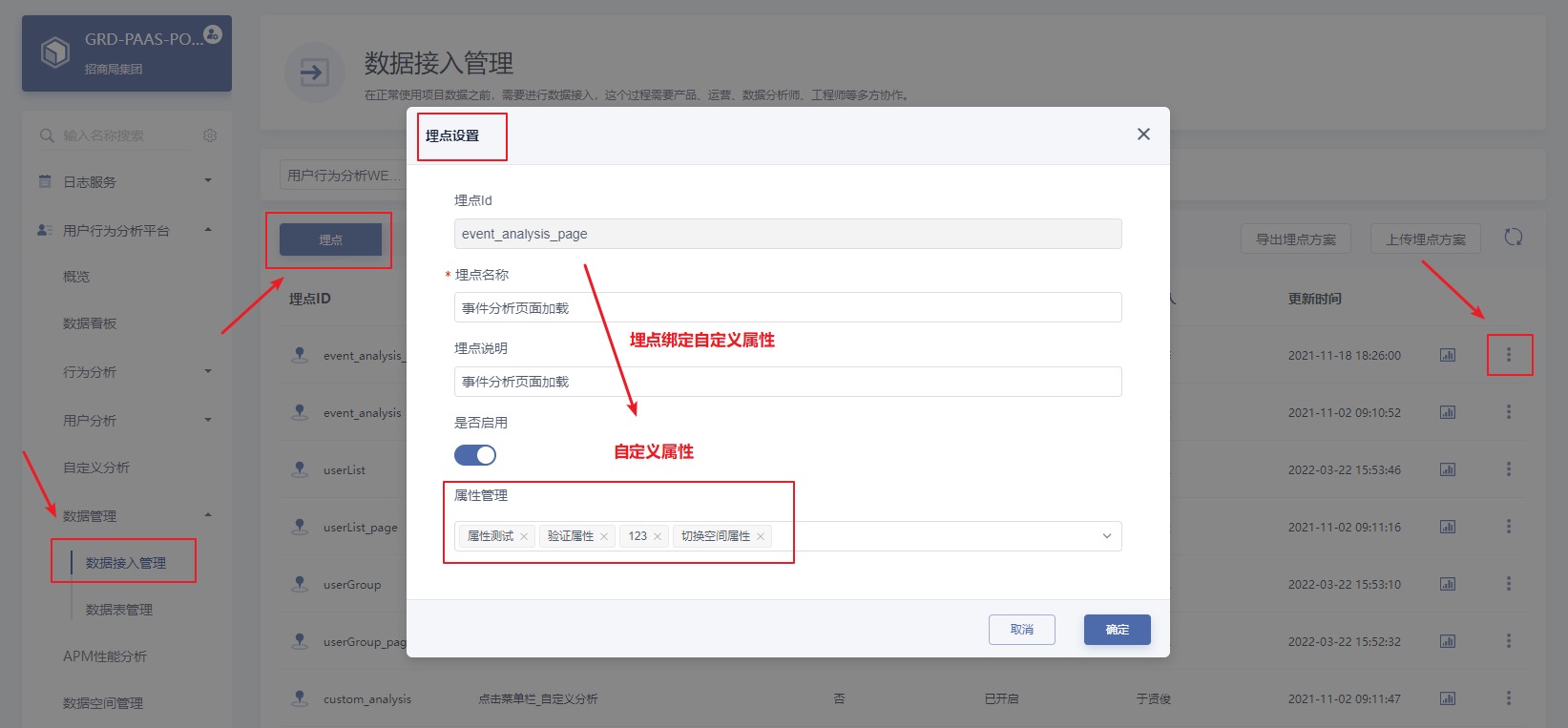Click the refresh icon beside 上传埋点方案
Screen dimensions: 1568x728
click(x=1514, y=238)
